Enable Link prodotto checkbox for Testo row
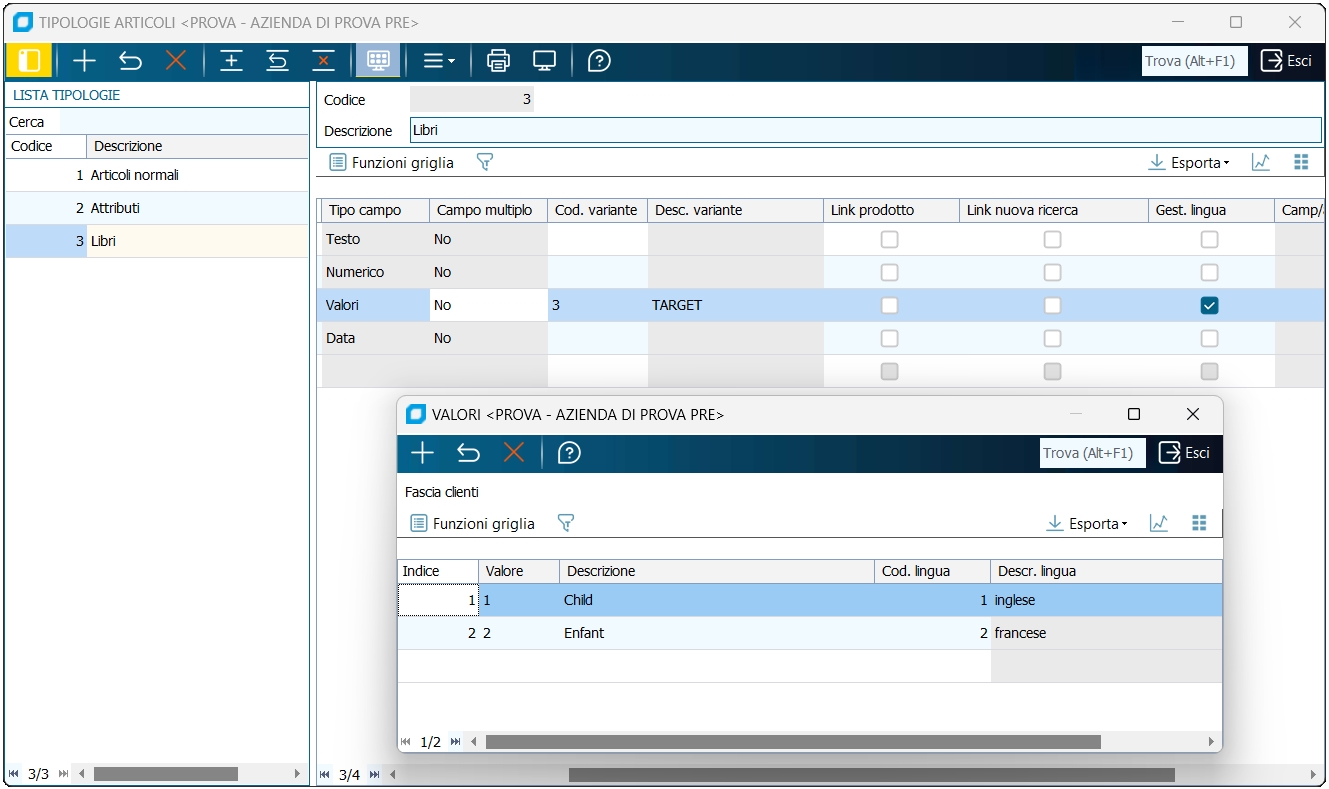Image resolution: width=1329 pixels, height=789 pixels. [889, 240]
